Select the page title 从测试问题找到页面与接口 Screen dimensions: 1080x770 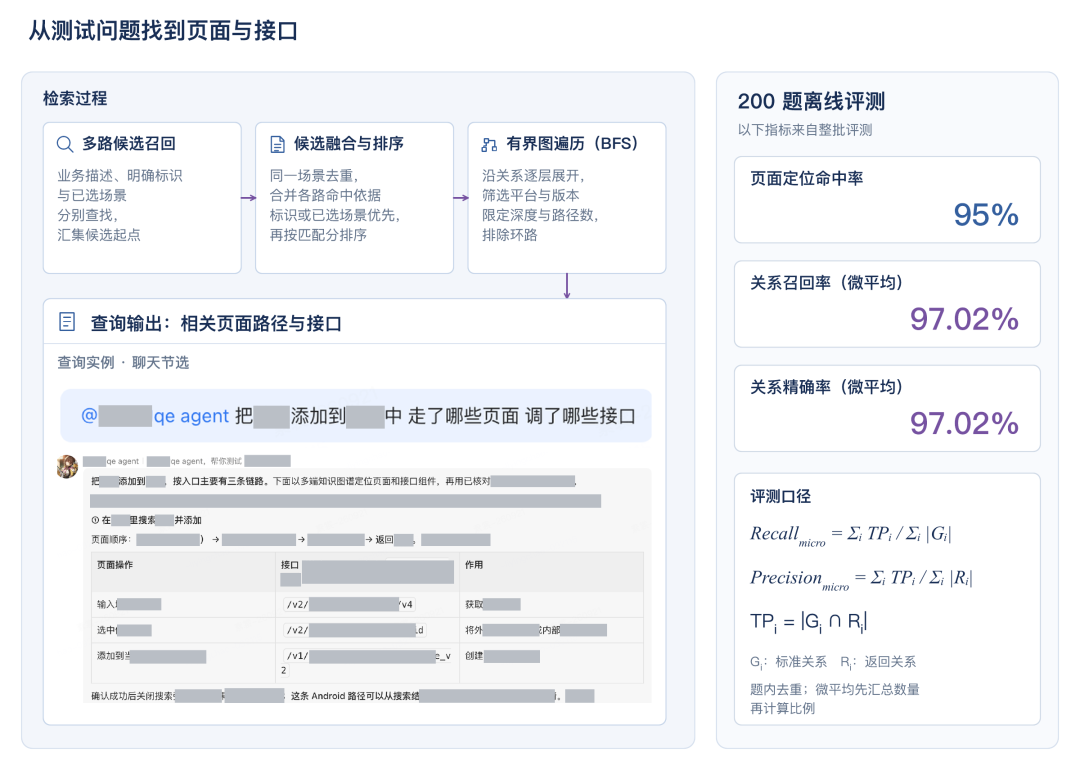(163, 31)
